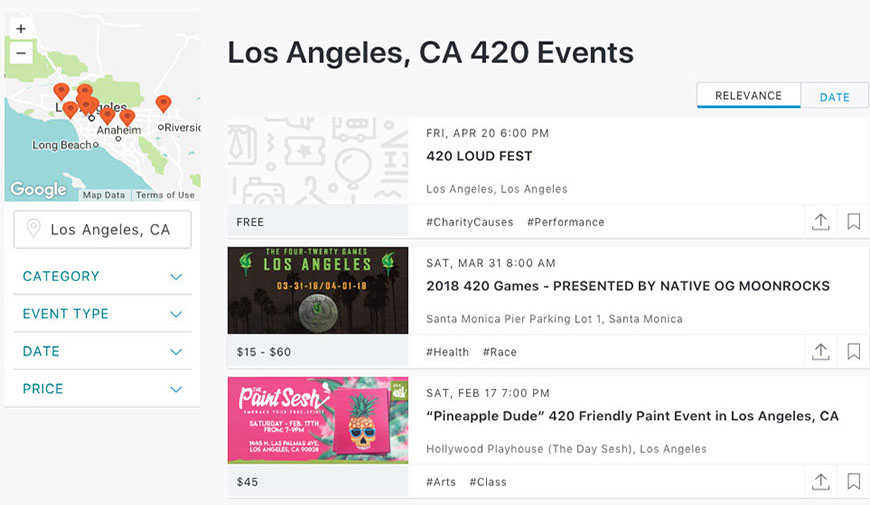Screen dimensions: 870x505
Task: Expand the EVENT TYPE filter
Action: point(102,314)
